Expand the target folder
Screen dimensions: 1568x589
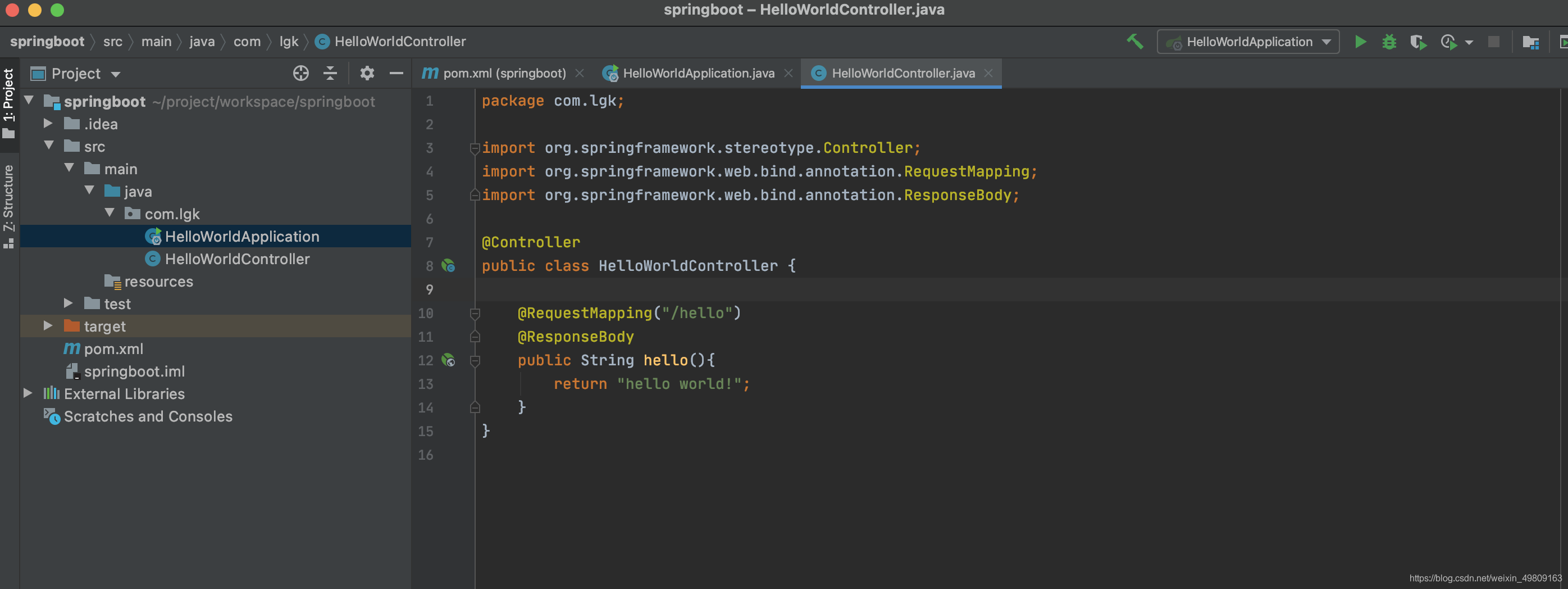point(48,325)
